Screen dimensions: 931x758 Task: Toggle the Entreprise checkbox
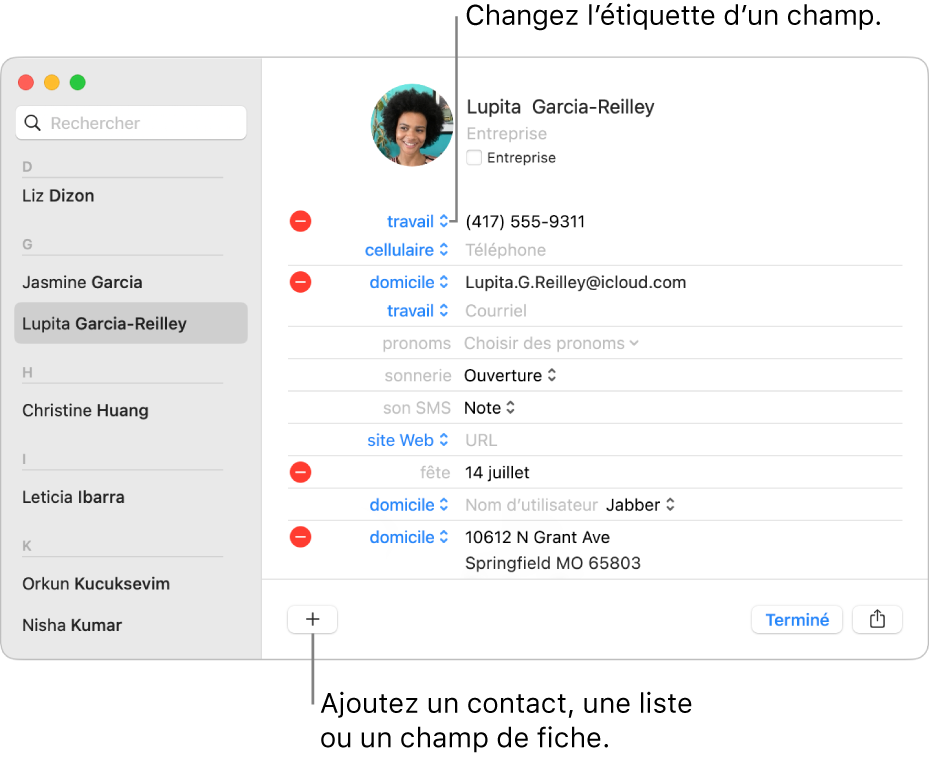pos(474,158)
